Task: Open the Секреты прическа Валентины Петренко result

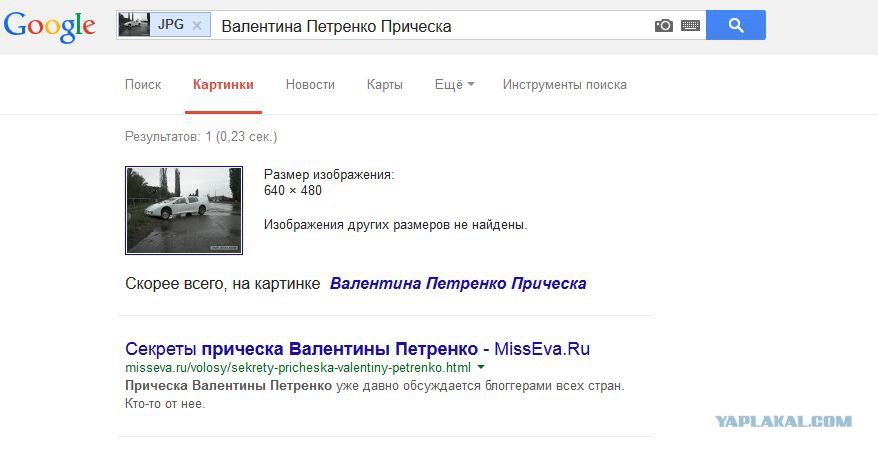Action: tap(357, 349)
